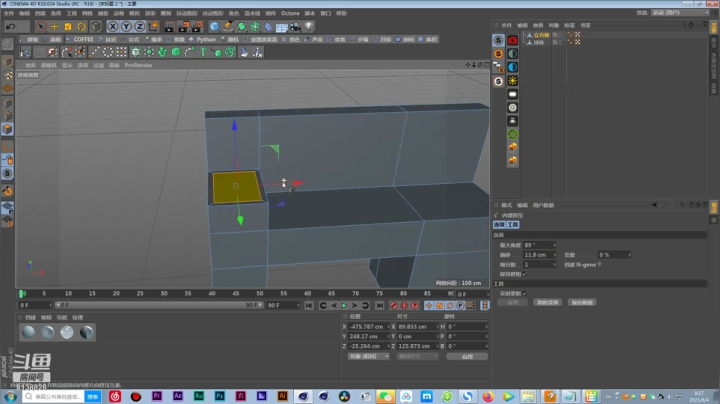Click the MoText T icon
Screen dimensions: 720x404
203,52
